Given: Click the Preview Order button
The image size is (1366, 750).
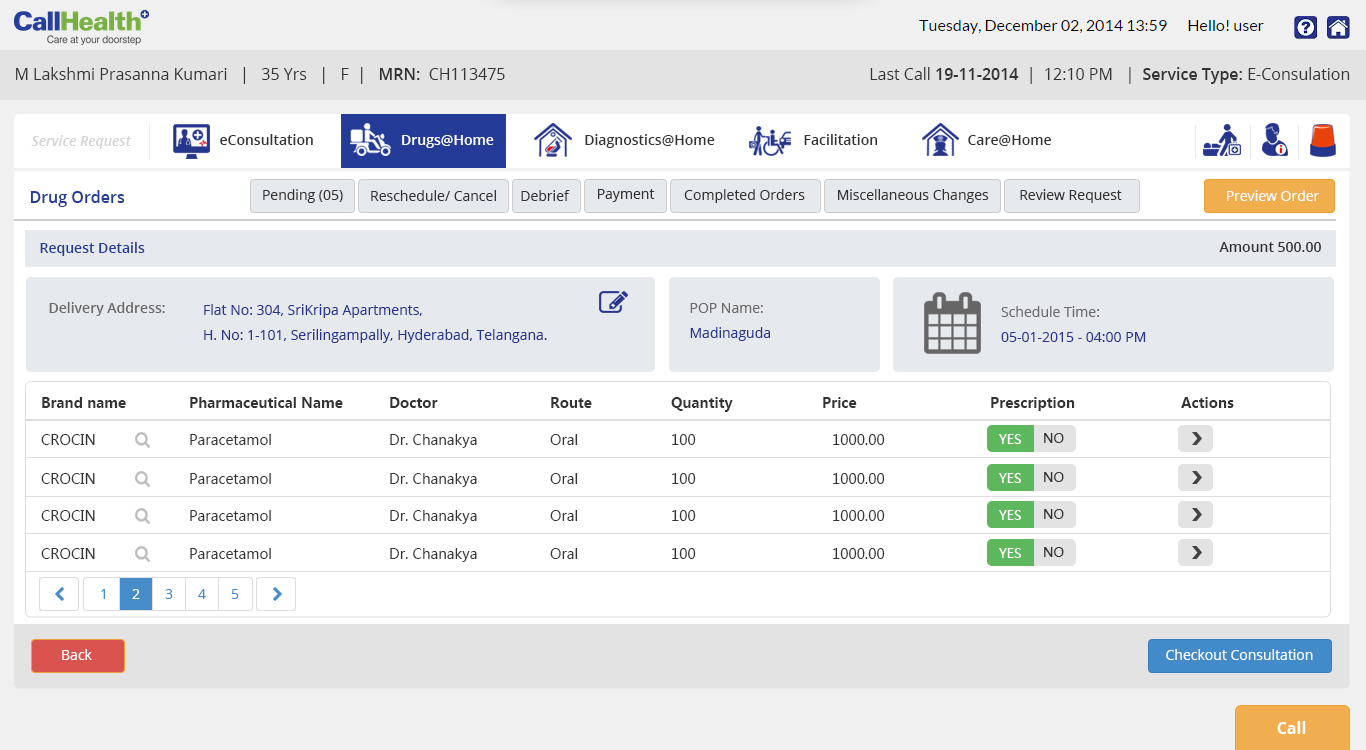Looking at the screenshot, I should (x=1269, y=196).
